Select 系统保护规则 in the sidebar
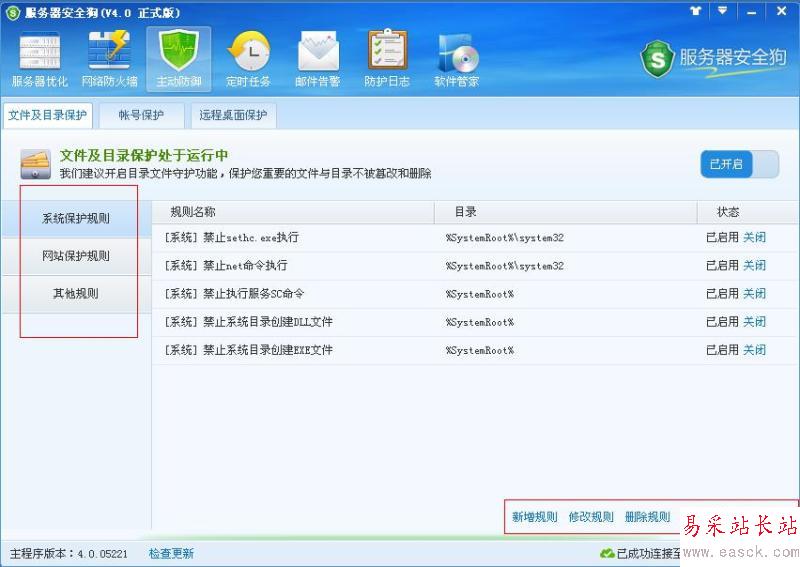800x567 pixels. [x=76, y=219]
